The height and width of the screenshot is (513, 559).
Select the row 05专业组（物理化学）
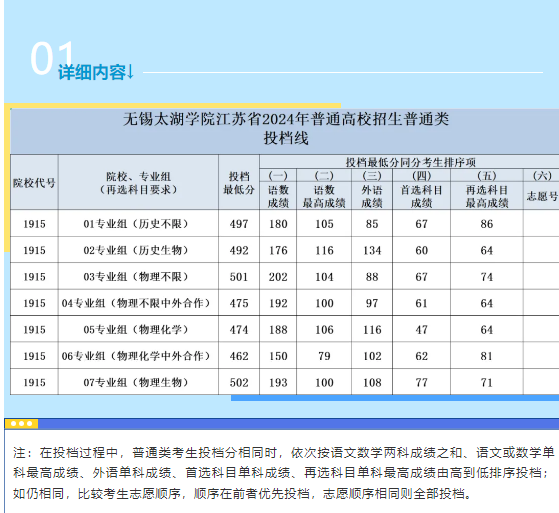[284, 329]
